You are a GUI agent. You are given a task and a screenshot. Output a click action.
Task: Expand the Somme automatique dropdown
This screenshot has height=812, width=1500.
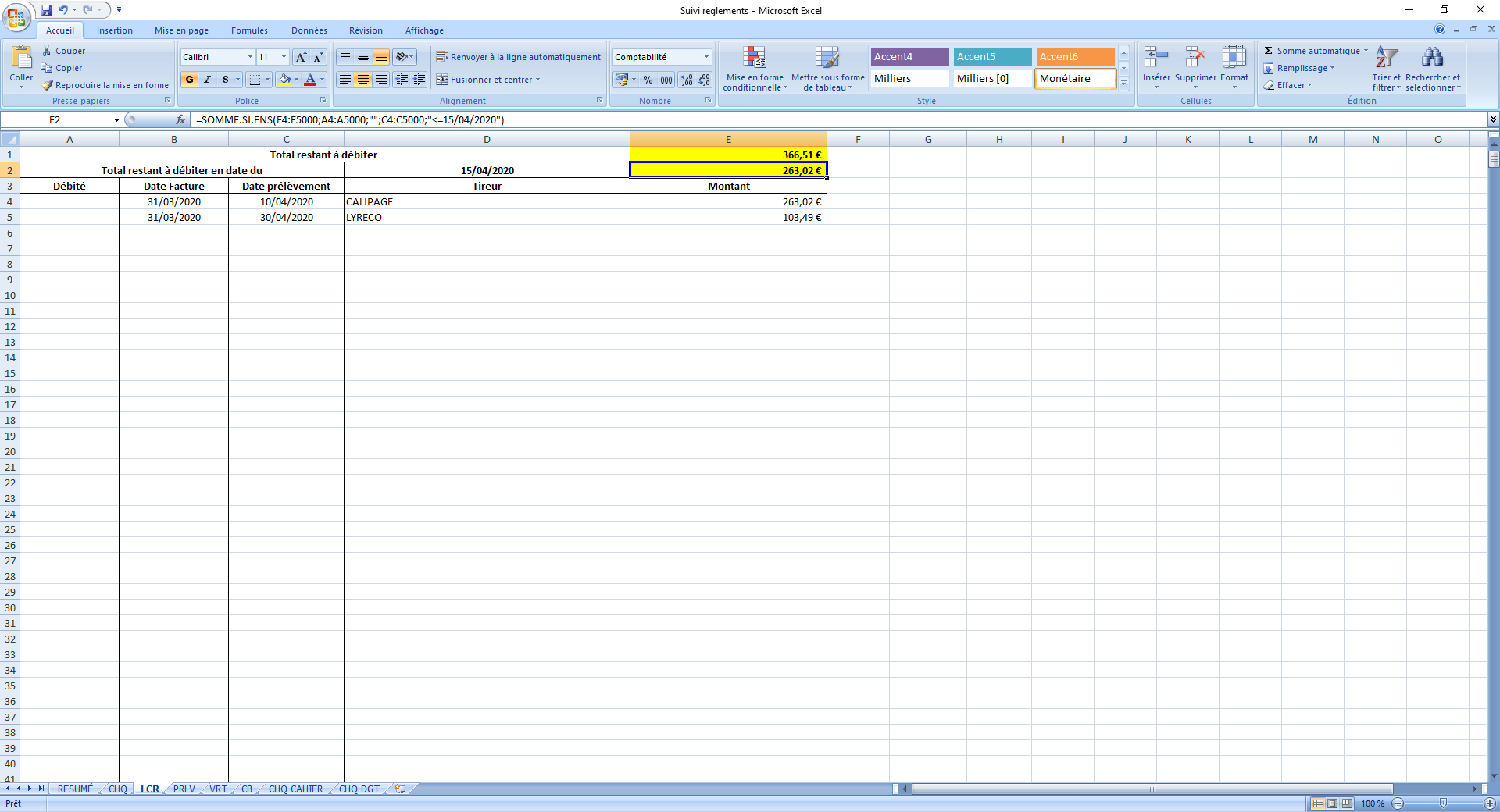1366,51
